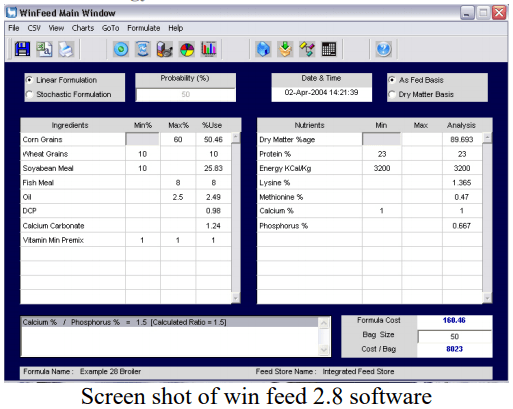Click the Calcium Carbonate ingredient name

53,226
